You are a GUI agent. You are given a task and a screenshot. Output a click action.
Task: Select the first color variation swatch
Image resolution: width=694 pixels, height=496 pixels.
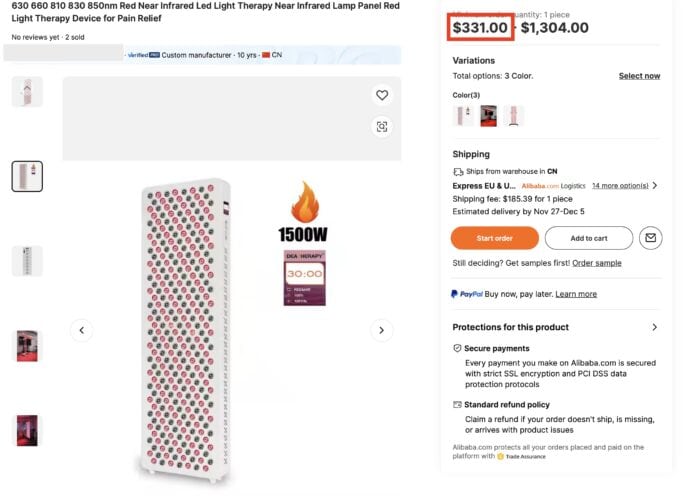point(464,116)
